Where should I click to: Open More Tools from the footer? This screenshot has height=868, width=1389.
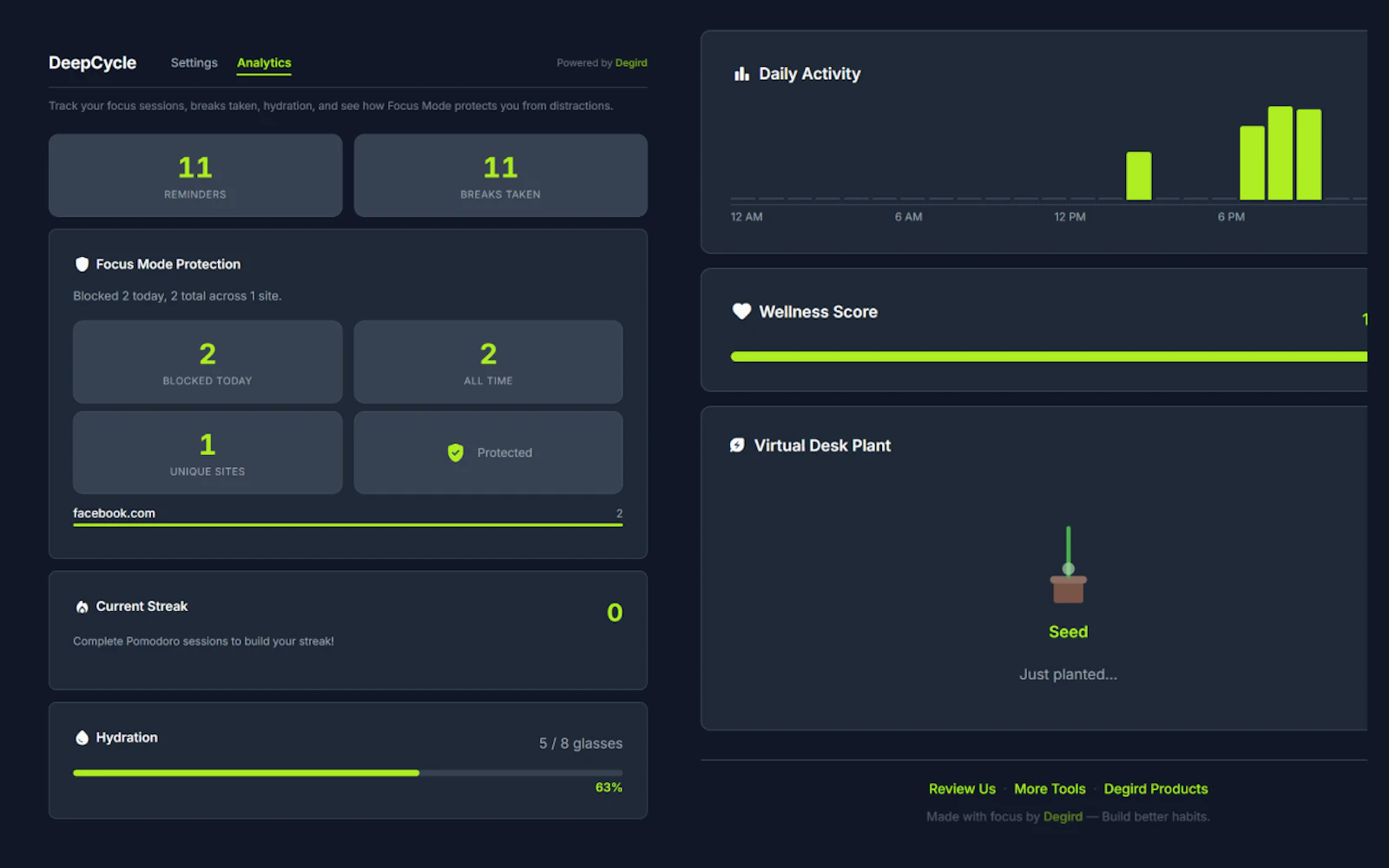(1050, 788)
